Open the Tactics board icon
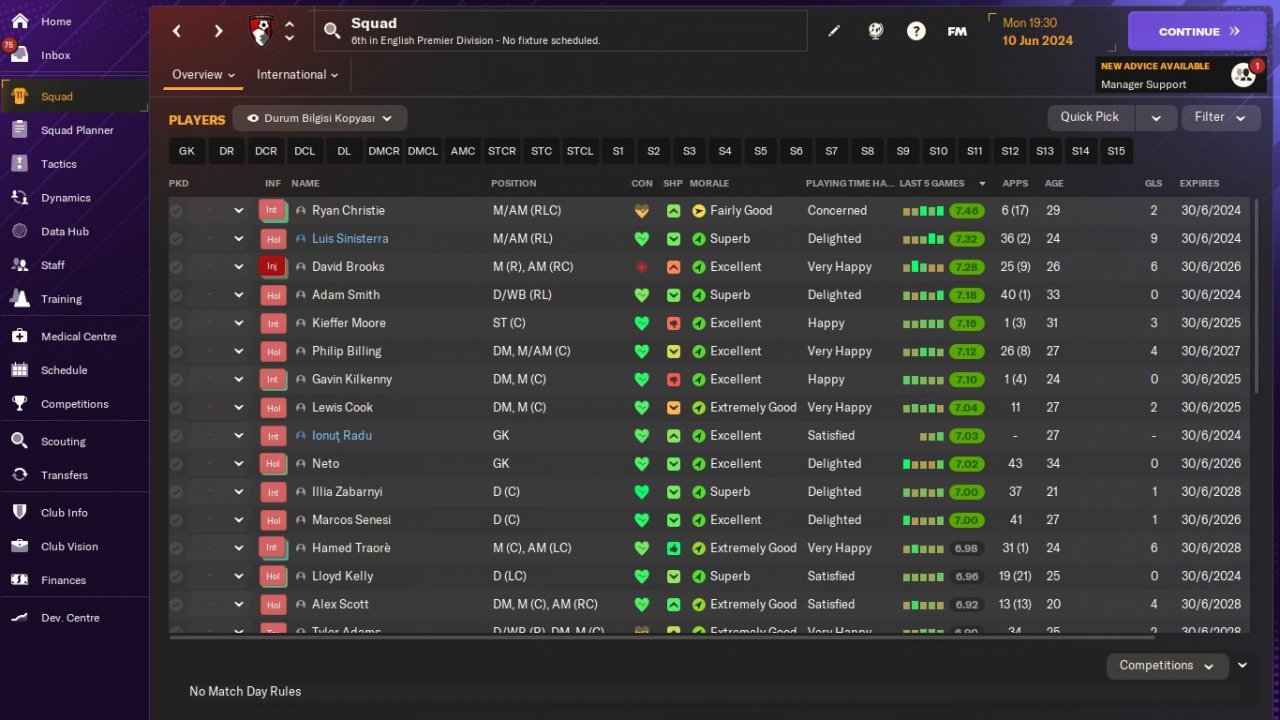This screenshot has height=720, width=1280. click(19, 164)
